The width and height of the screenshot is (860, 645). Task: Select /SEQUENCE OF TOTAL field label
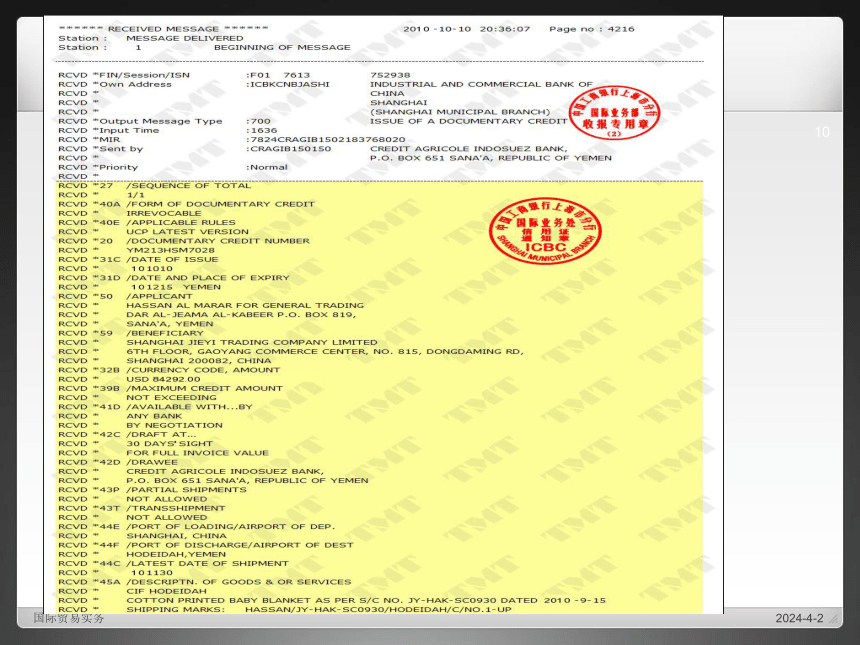[189, 185]
